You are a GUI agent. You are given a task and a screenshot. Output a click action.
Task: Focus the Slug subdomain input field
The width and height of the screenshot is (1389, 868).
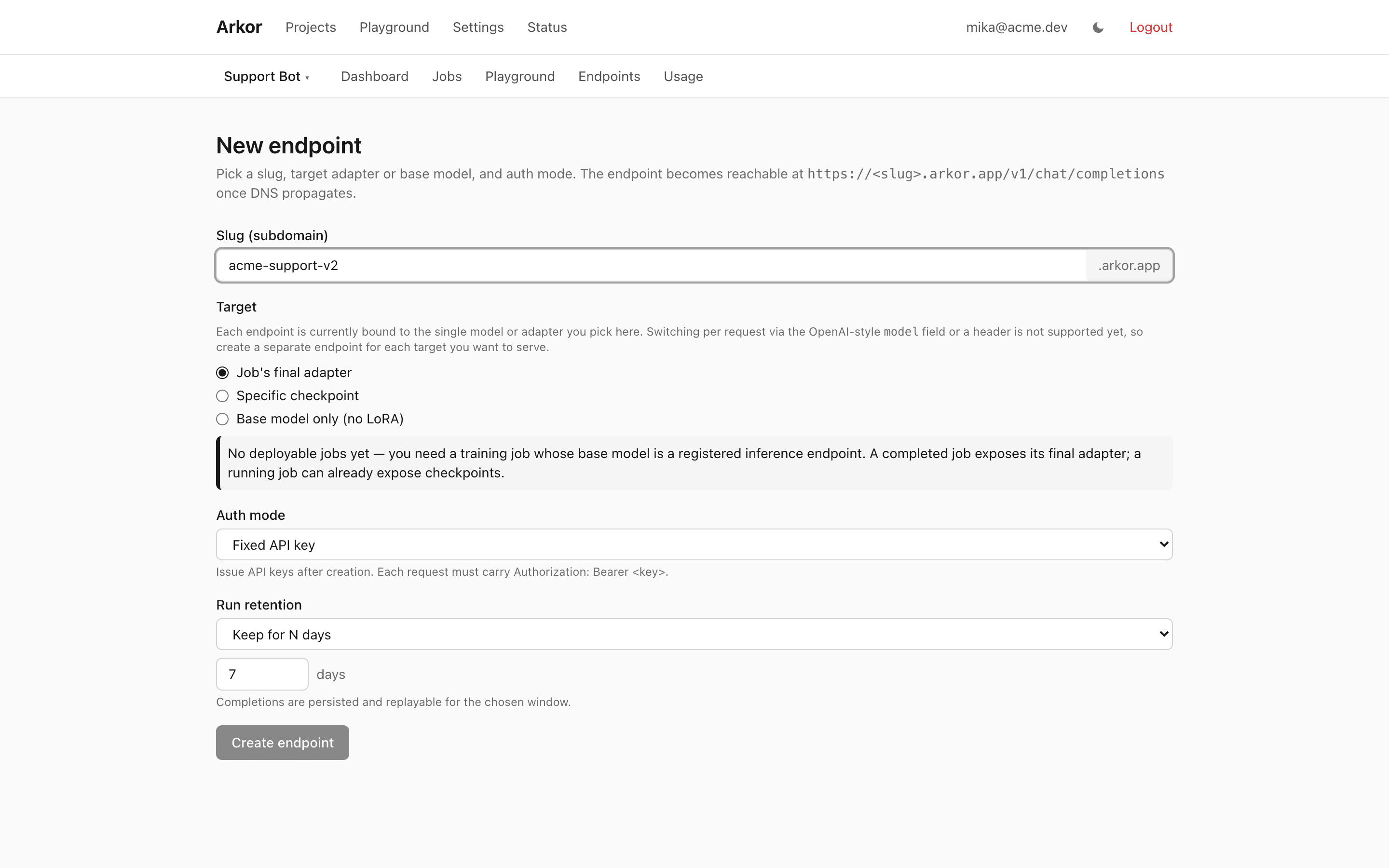coord(651,265)
